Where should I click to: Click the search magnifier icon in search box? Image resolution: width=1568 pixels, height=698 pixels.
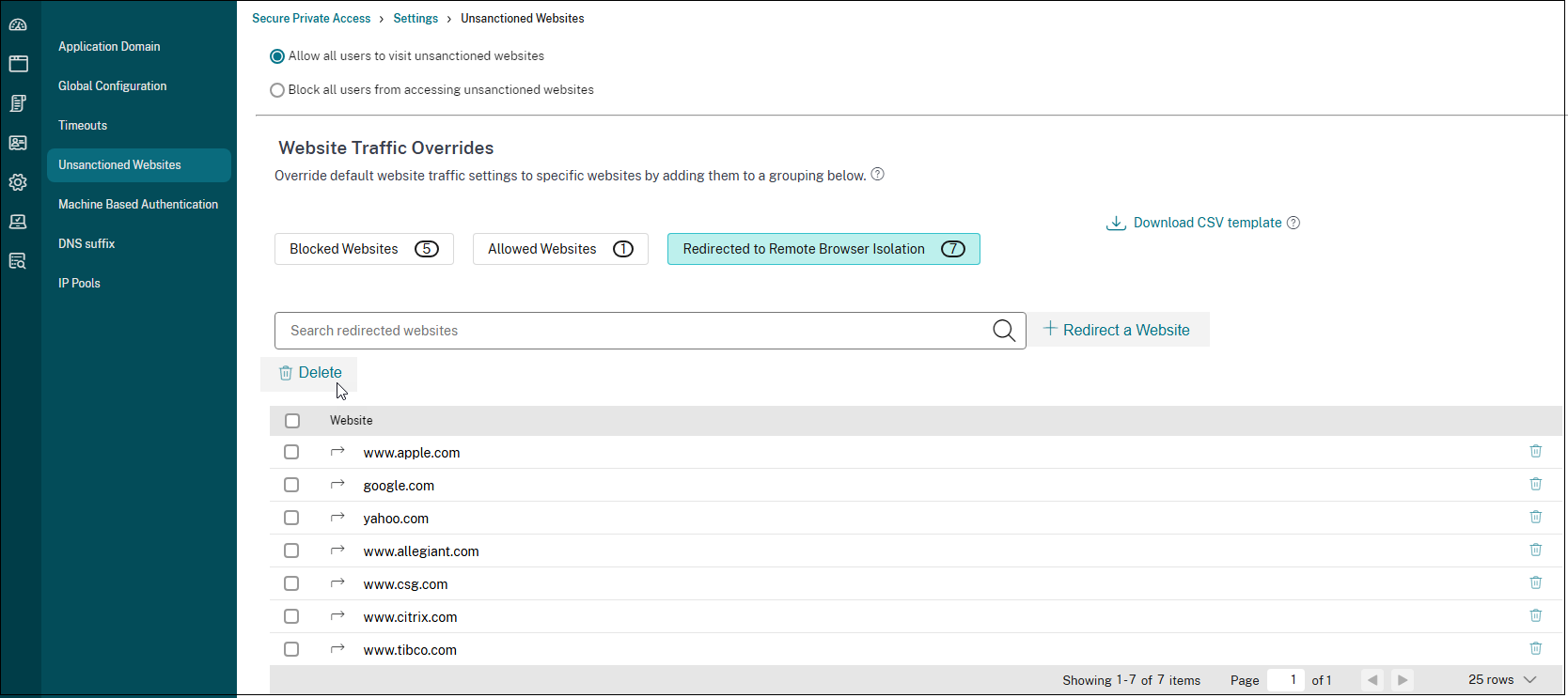click(x=1003, y=331)
